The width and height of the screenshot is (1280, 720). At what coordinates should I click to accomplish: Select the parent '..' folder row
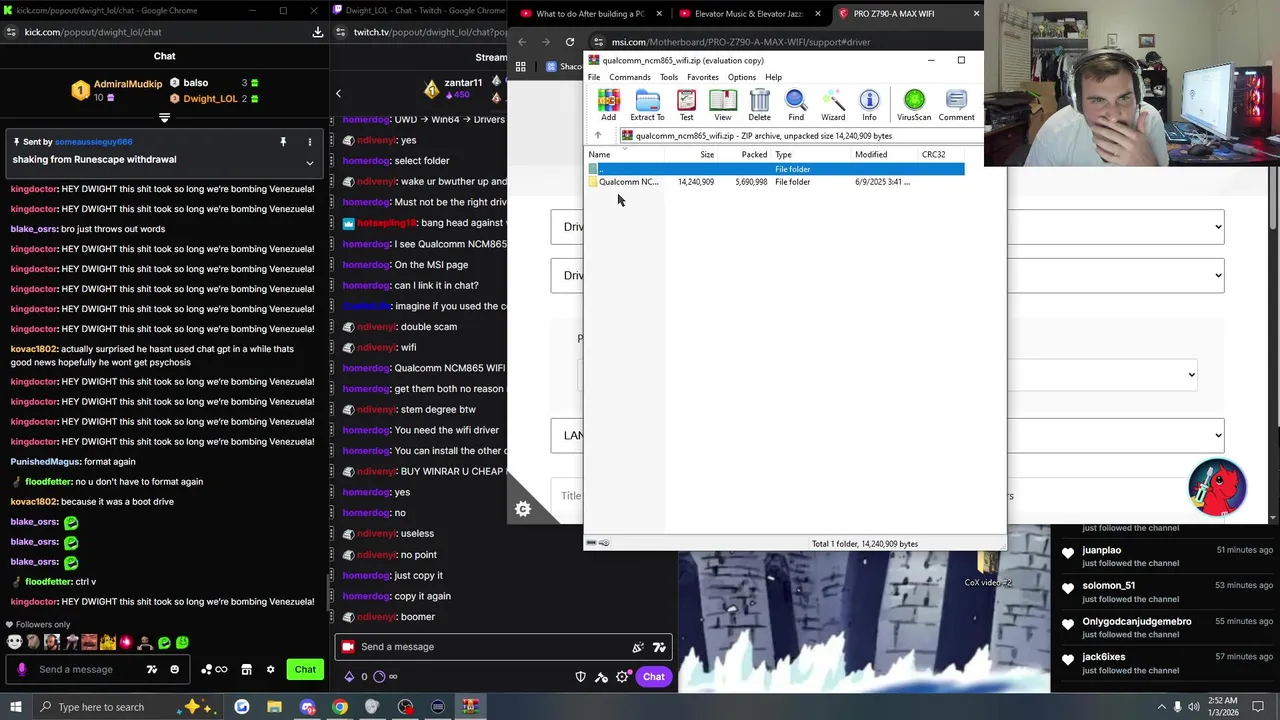pyautogui.click(x=776, y=169)
